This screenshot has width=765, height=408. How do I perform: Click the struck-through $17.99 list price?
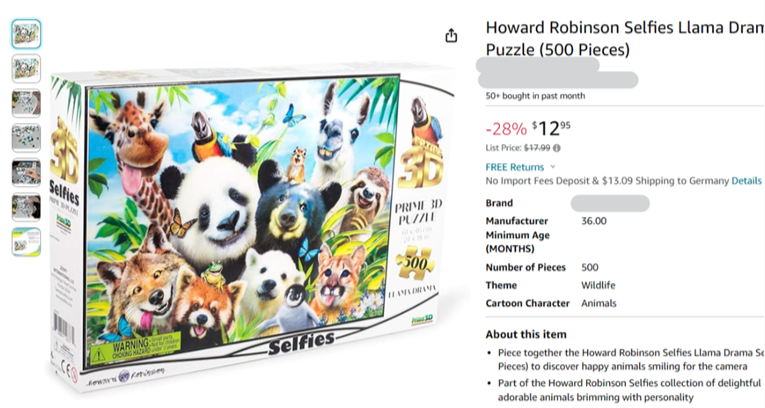tap(537, 148)
